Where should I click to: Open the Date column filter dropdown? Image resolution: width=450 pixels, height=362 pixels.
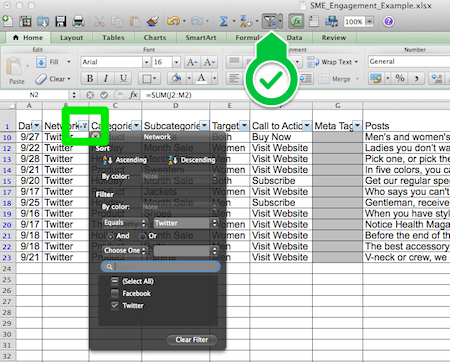pyautogui.click(x=37, y=126)
